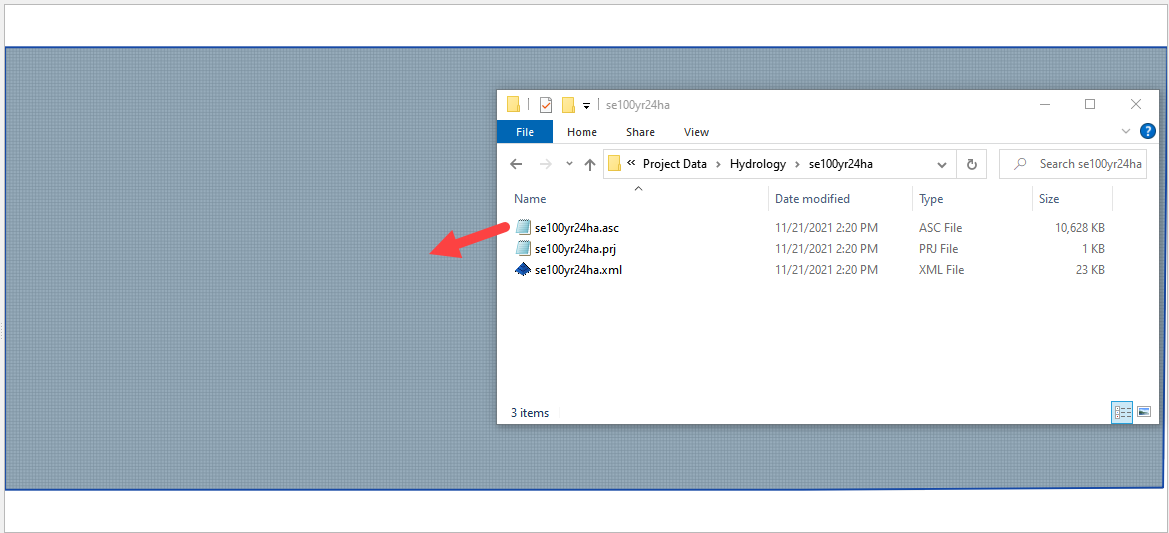The height and width of the screenshot is (533, 1169).
Task: Open the File menu
Action: pos(524,132)
